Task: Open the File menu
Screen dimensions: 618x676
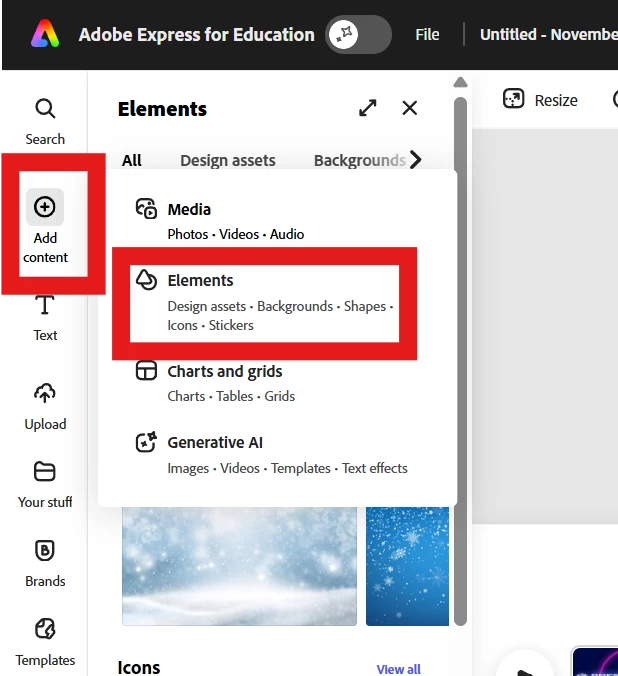Action: [427, 34]
